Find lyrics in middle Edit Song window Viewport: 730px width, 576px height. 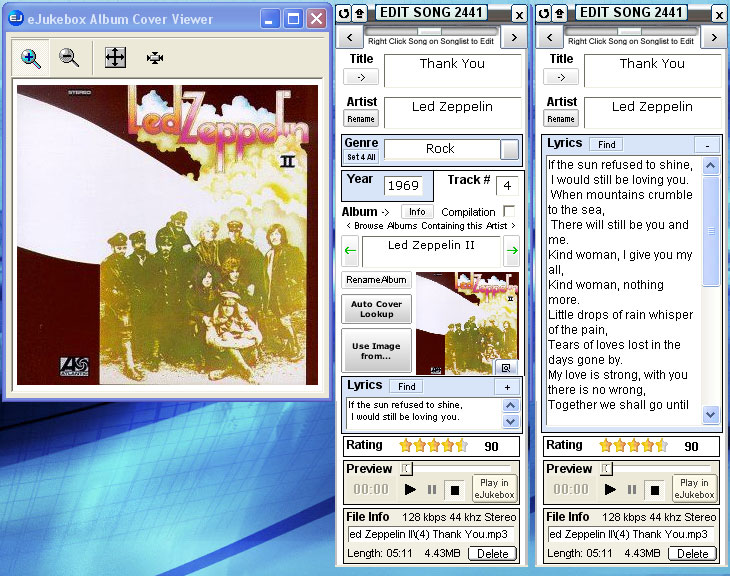pos(406,386)
